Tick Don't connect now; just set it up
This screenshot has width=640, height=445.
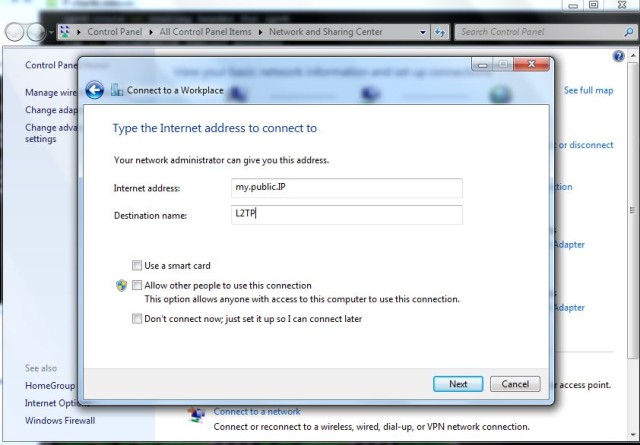pyautogui.click(x=137, y=318)
